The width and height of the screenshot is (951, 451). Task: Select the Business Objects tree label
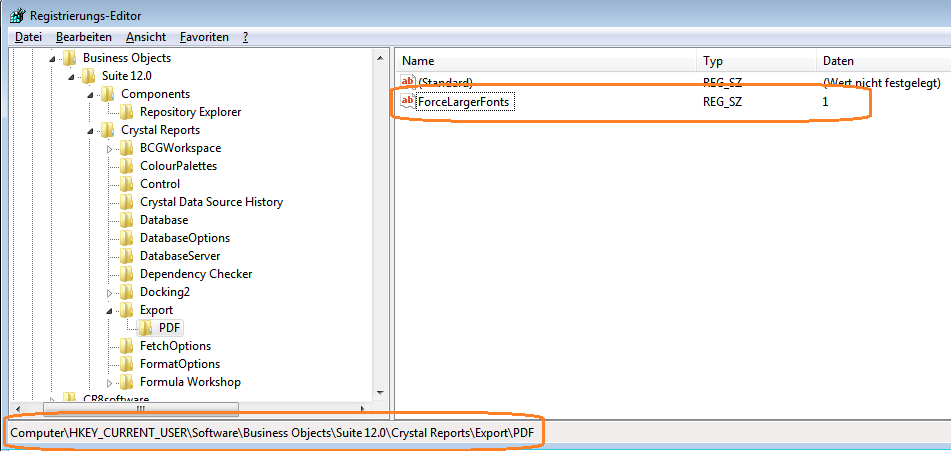click(127, 58)
